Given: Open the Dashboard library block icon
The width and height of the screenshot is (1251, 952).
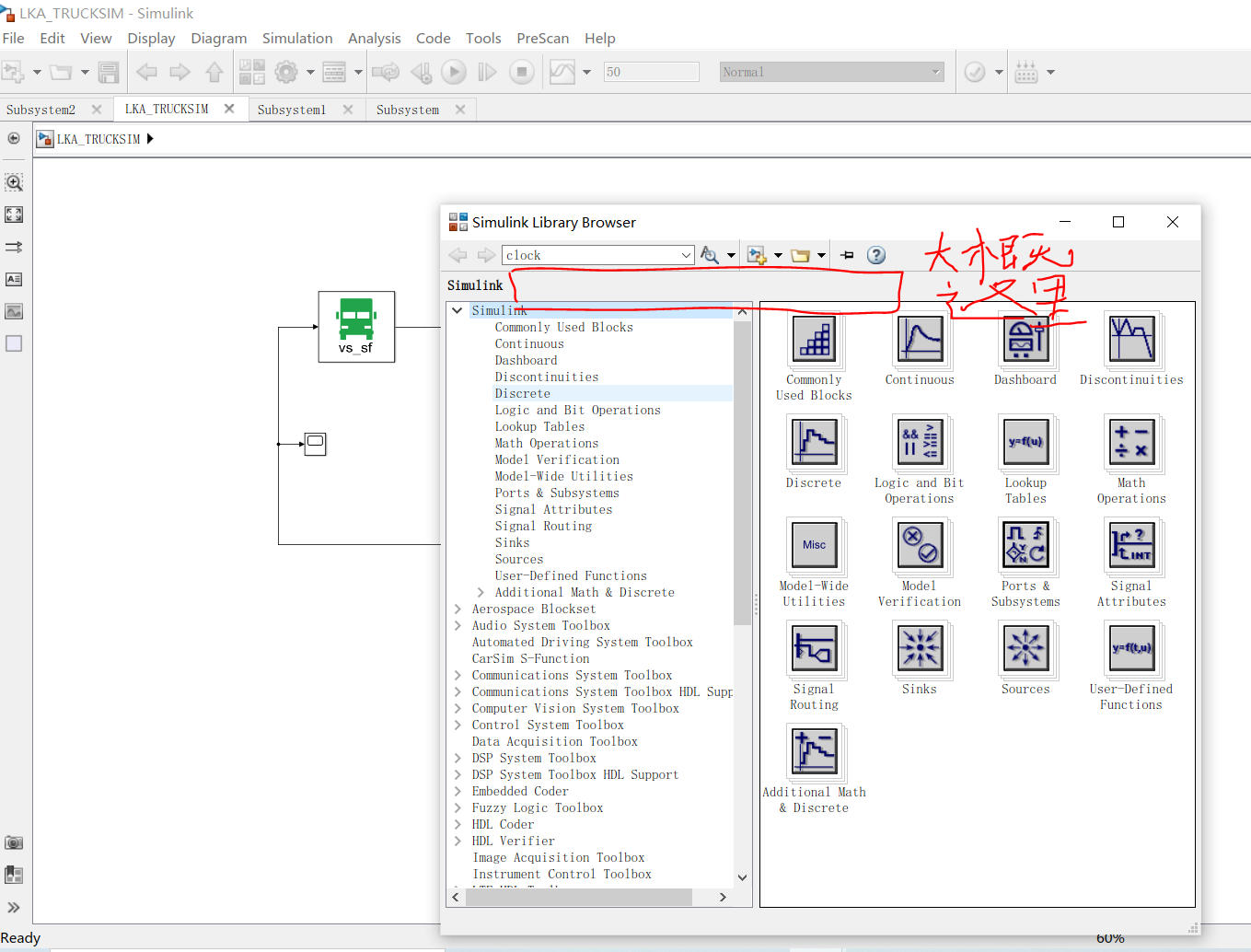Looking at the screenshot, I should click(x=1025, y=341).
